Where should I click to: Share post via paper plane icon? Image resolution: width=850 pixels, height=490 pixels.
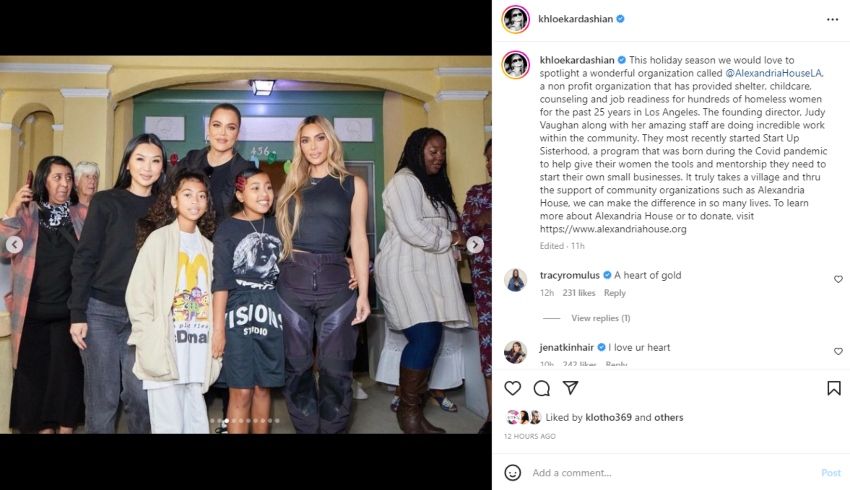pyautogui.click(x=570, y=388)
